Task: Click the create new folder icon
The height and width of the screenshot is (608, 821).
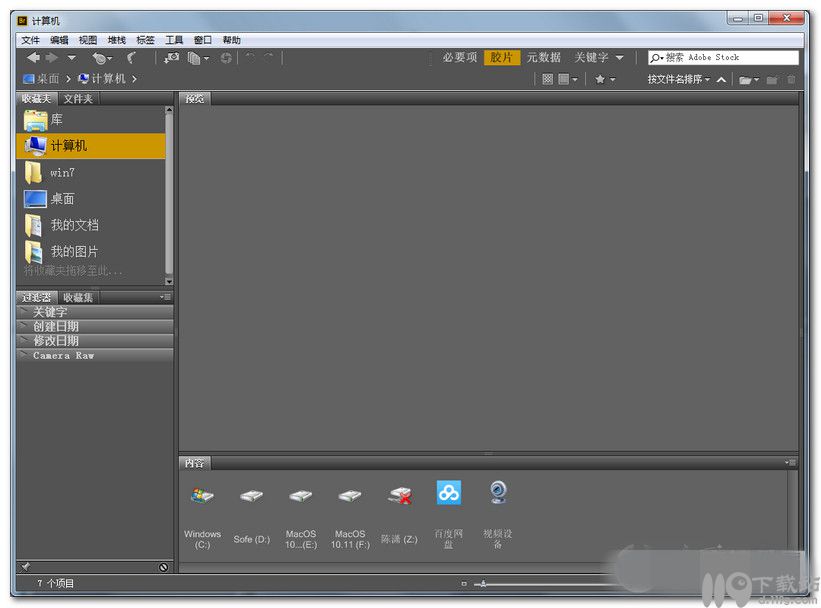Action: 772,80
